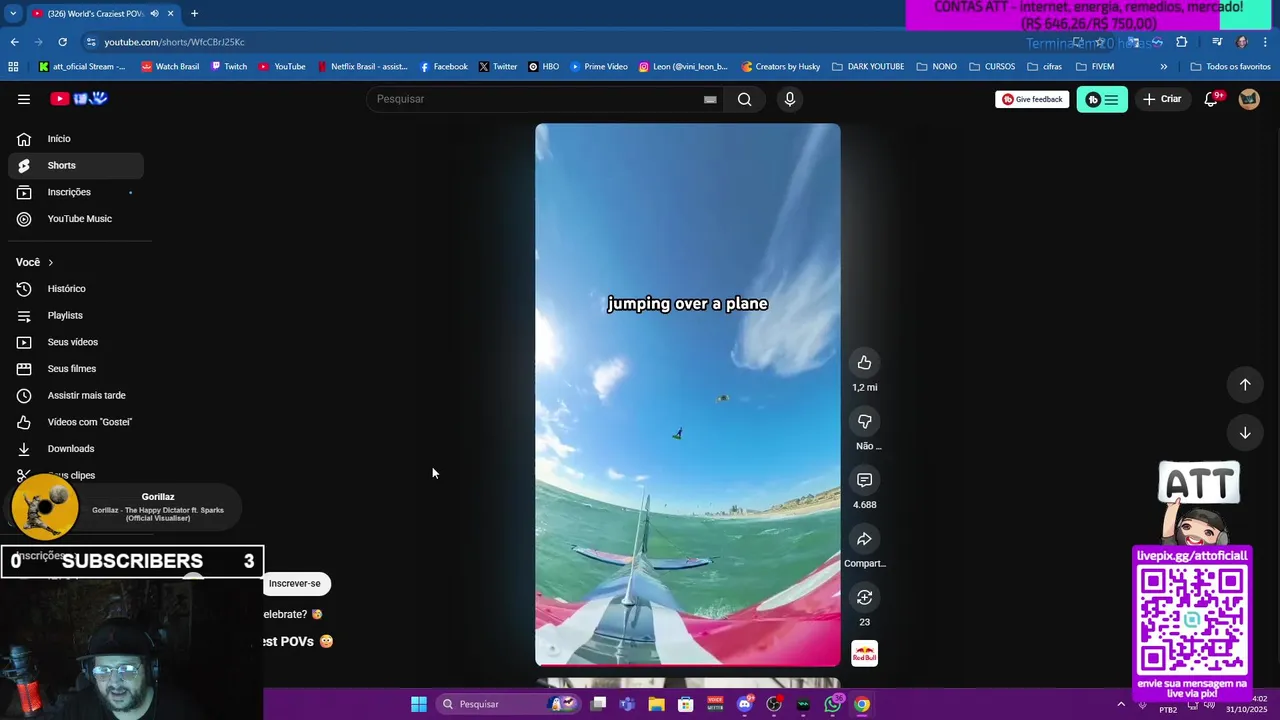
Task: Open the Twitch bookmark
Action: tap(229, 67)
